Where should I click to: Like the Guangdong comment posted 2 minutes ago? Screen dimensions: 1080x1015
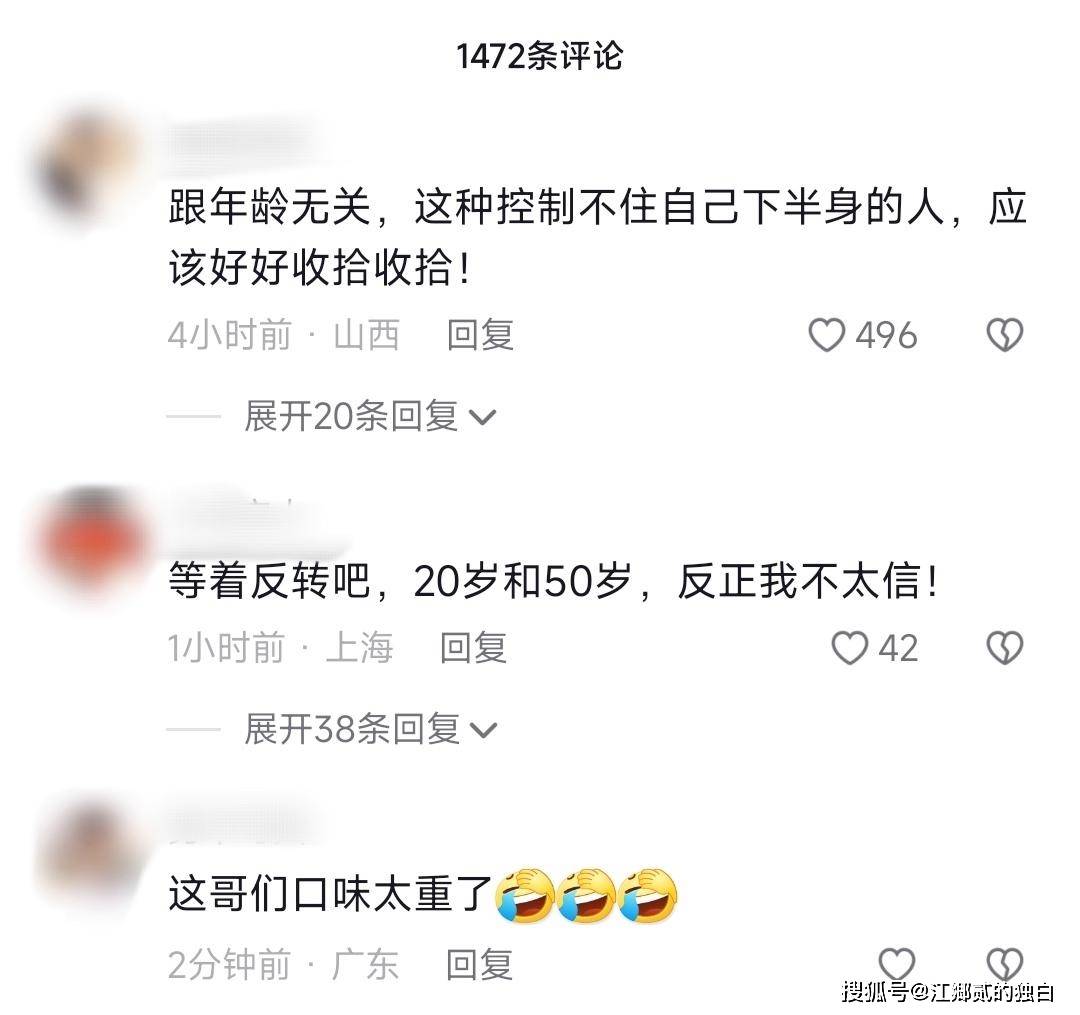point(896,963)
